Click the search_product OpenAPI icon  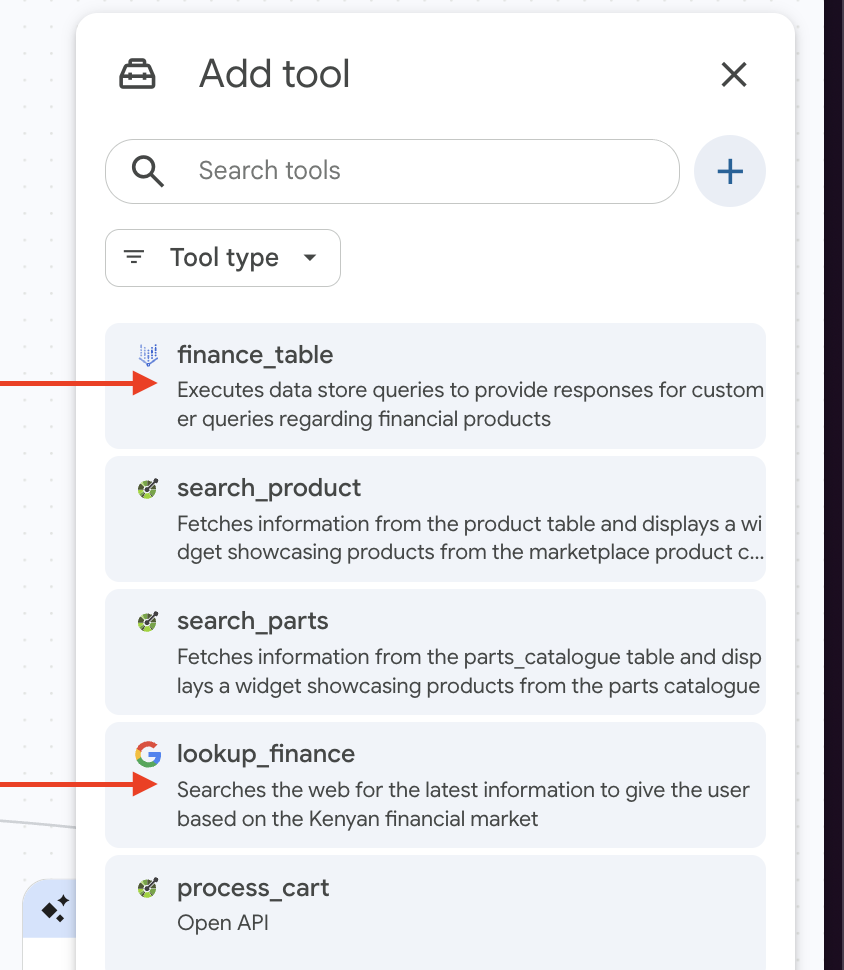(x=148, y=489)
